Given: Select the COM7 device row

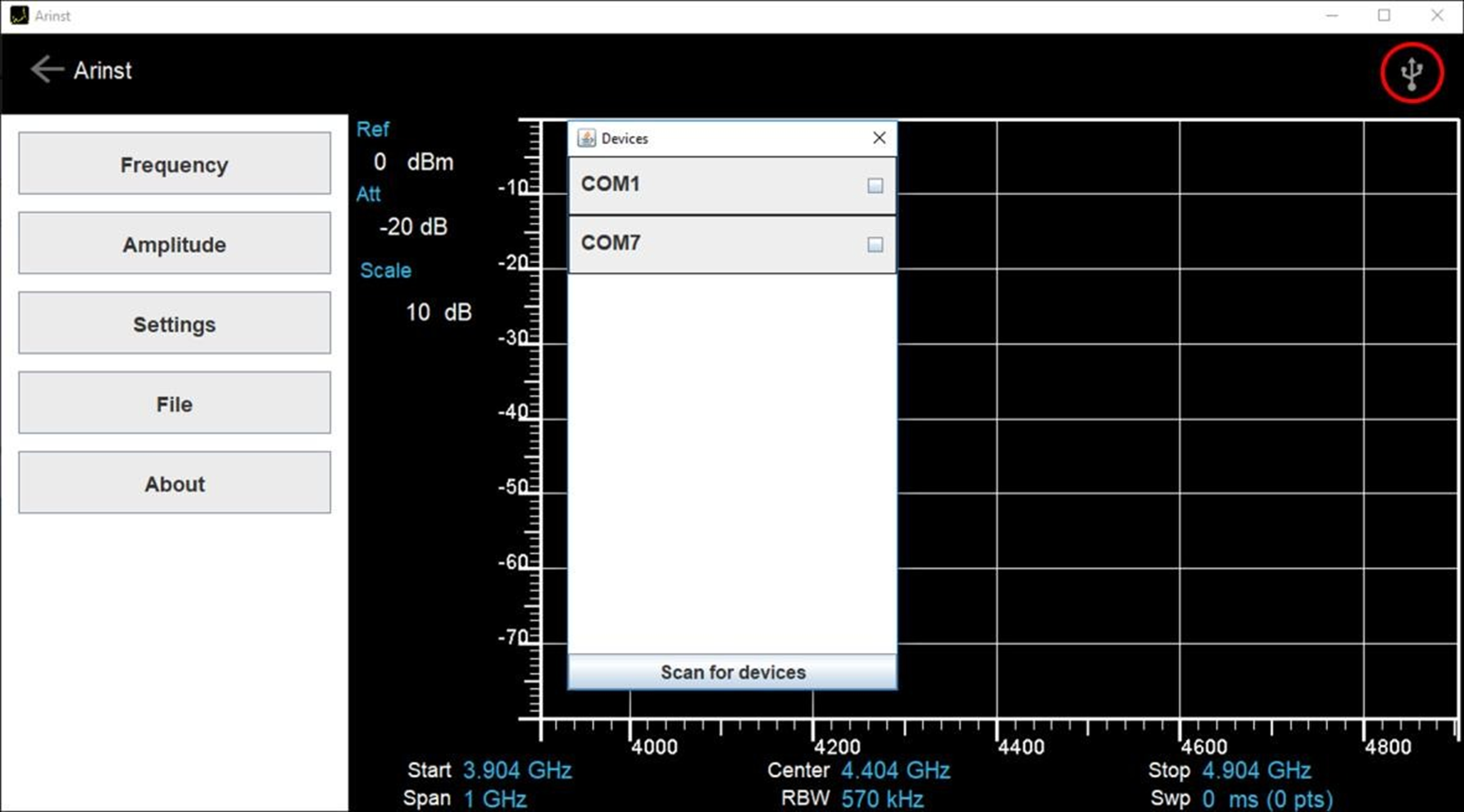Looking at the screenshot, I should point(713,244).
